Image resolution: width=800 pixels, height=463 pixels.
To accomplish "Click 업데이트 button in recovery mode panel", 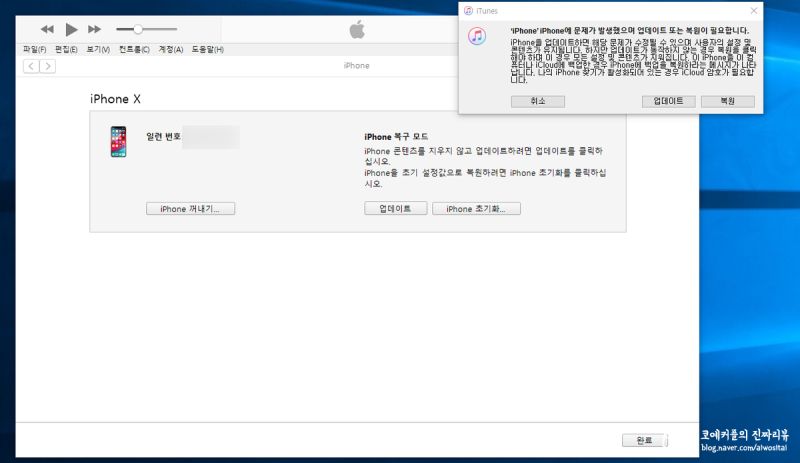I will (395, 208).
